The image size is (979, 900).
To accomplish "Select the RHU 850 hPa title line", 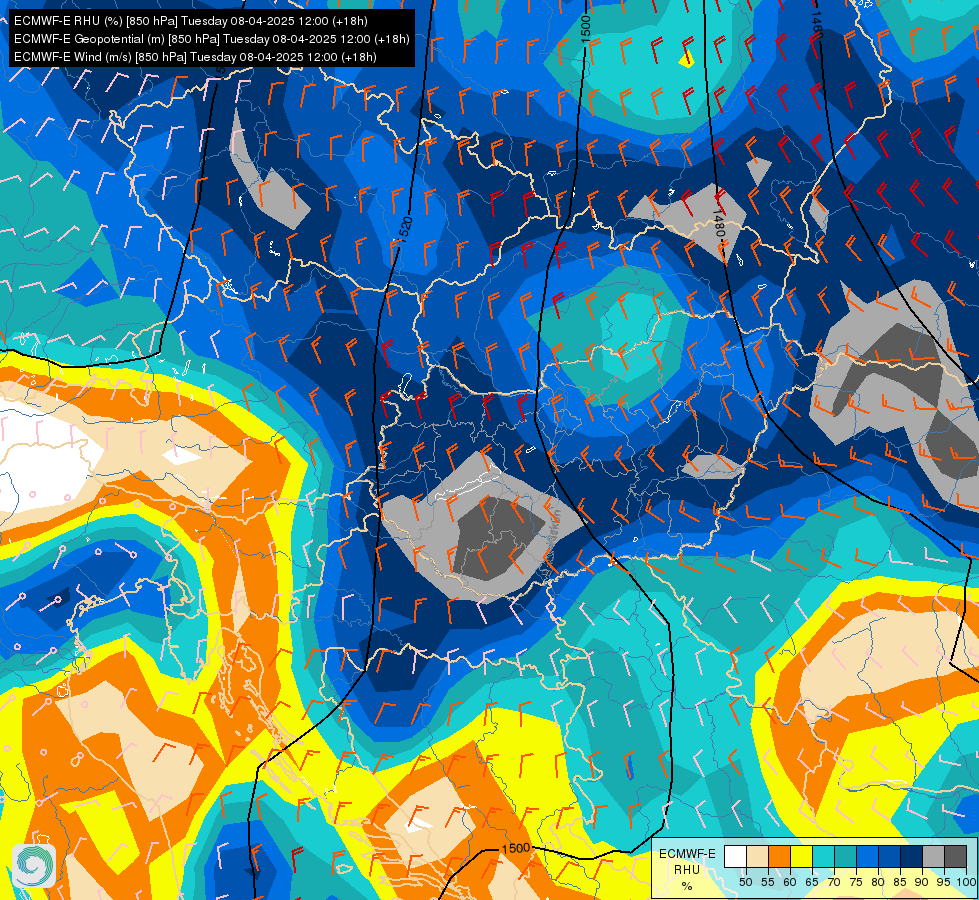I will (190, 21).
